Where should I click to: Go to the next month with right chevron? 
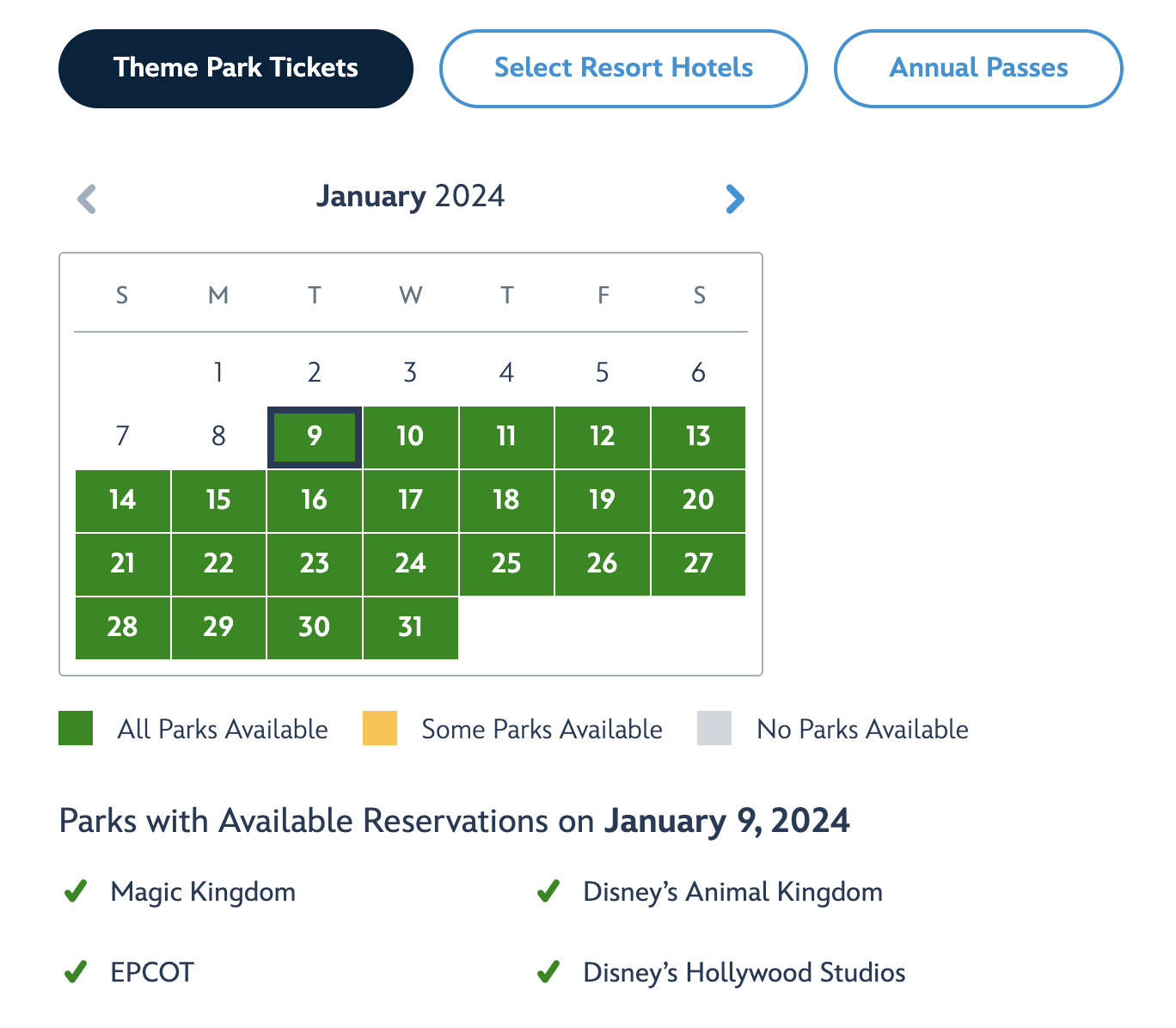click(x=734, y=199)
